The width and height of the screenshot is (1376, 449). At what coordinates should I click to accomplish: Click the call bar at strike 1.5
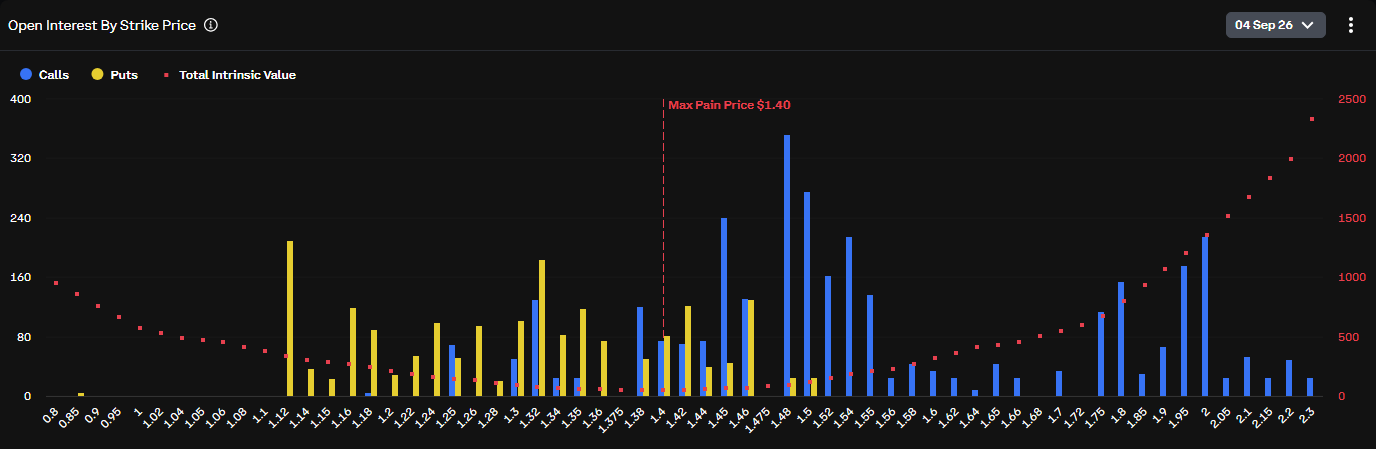pyautogui.click(x=807, y=294)
